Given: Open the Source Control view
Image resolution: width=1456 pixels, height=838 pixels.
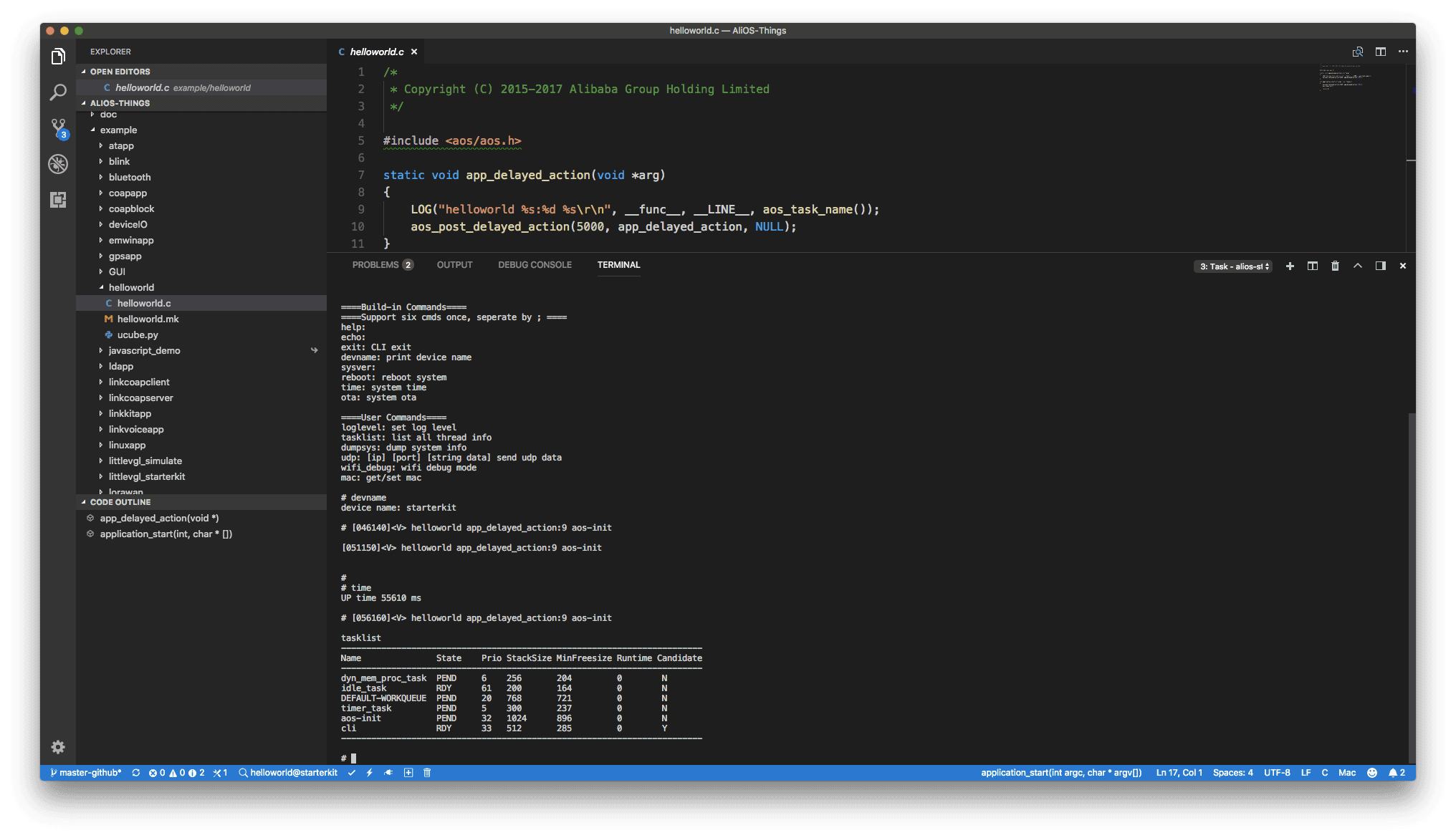Looking at the screenshot, I should click(58, 128).
